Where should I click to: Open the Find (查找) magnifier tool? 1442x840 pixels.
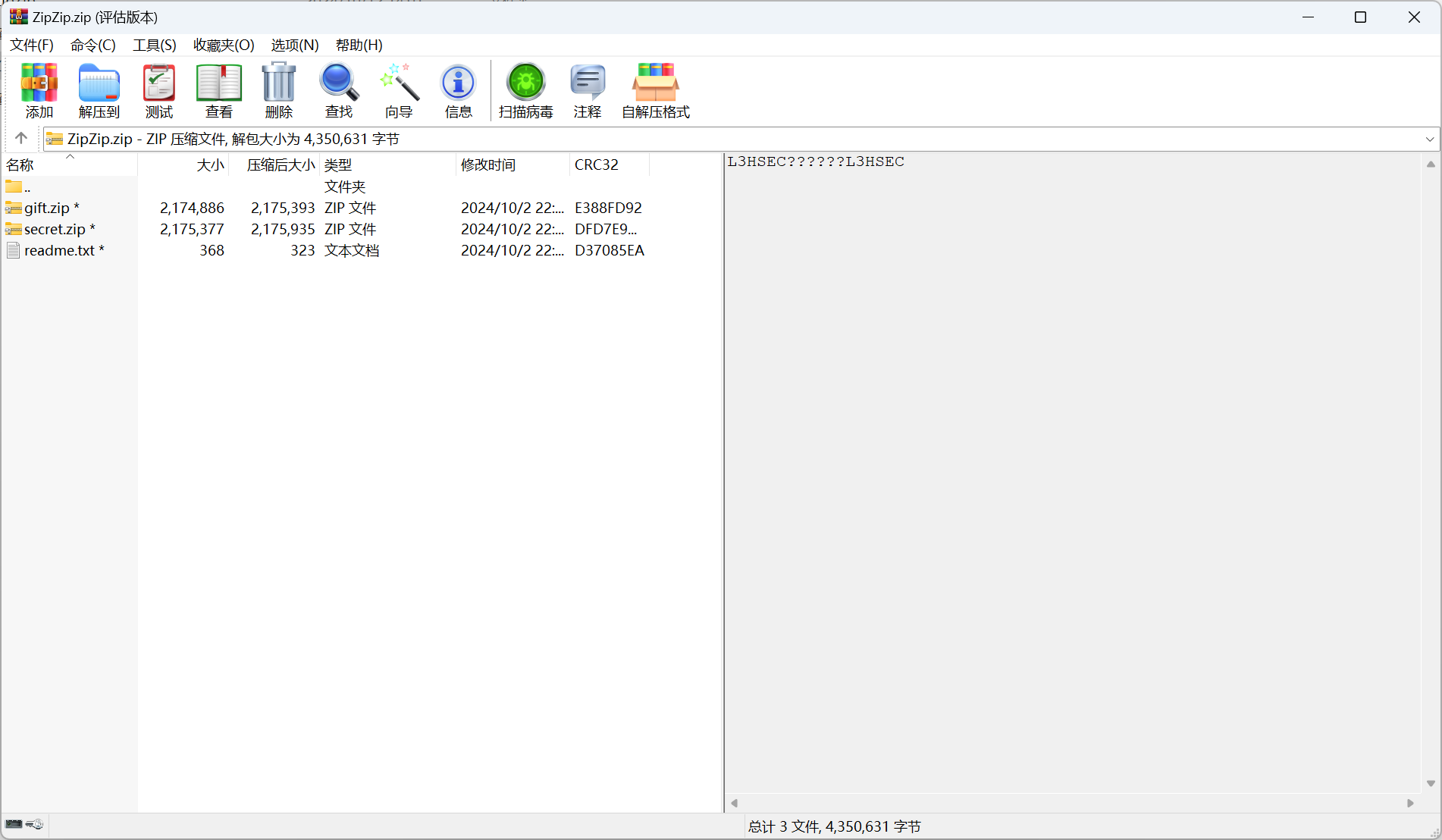tap(339, 90)
